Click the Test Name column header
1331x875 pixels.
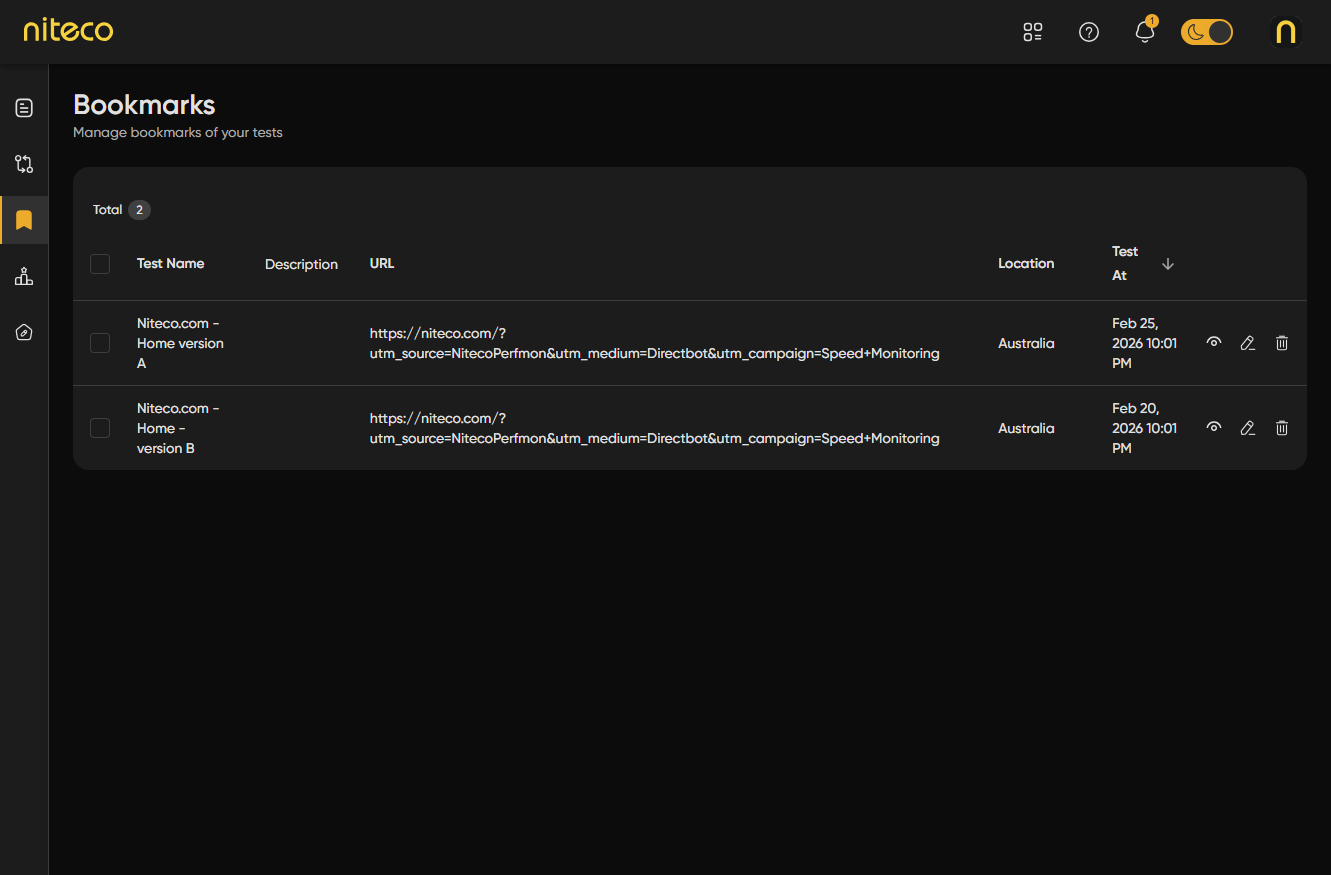click(x=171, y=264)
